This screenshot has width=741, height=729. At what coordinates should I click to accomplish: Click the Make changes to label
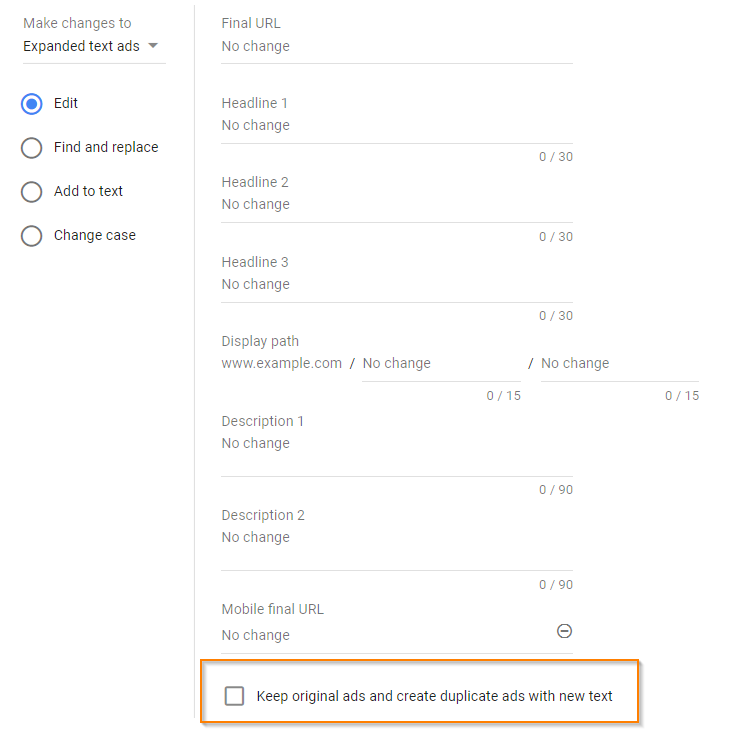(78, 23)
